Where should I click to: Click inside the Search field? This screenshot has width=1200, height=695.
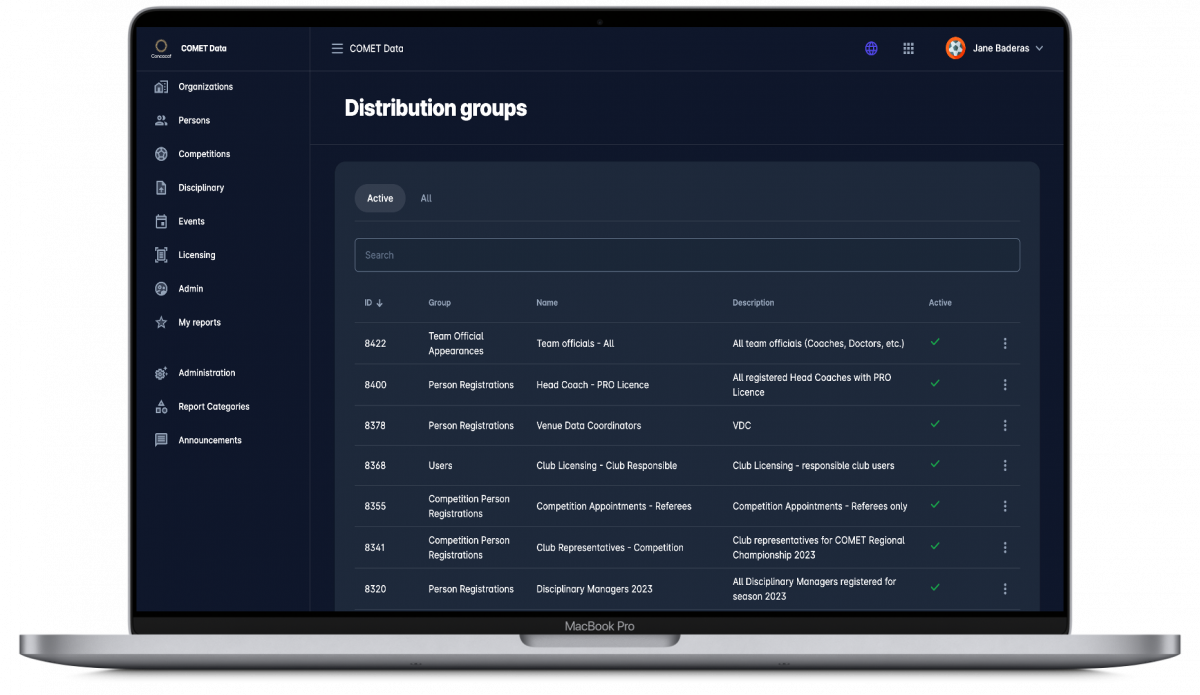[687, 255]
